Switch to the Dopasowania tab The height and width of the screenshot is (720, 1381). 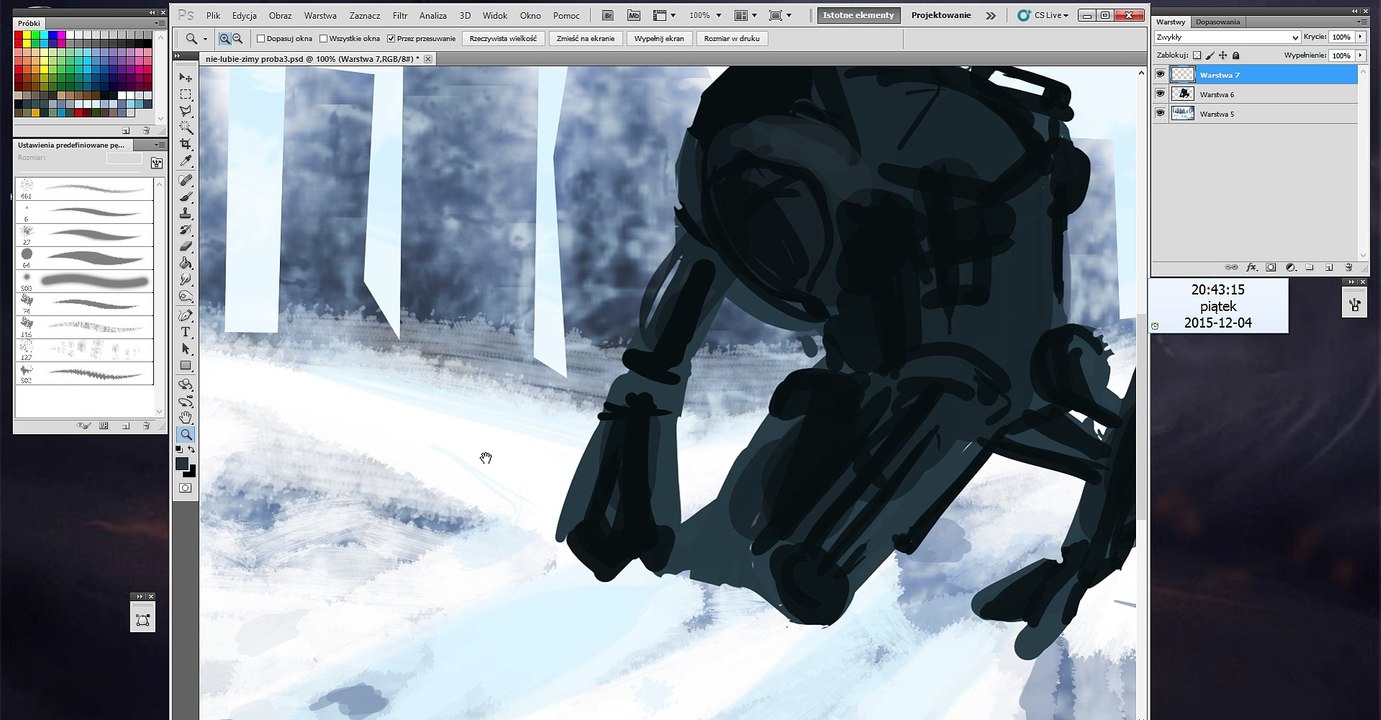(1218, 21)
